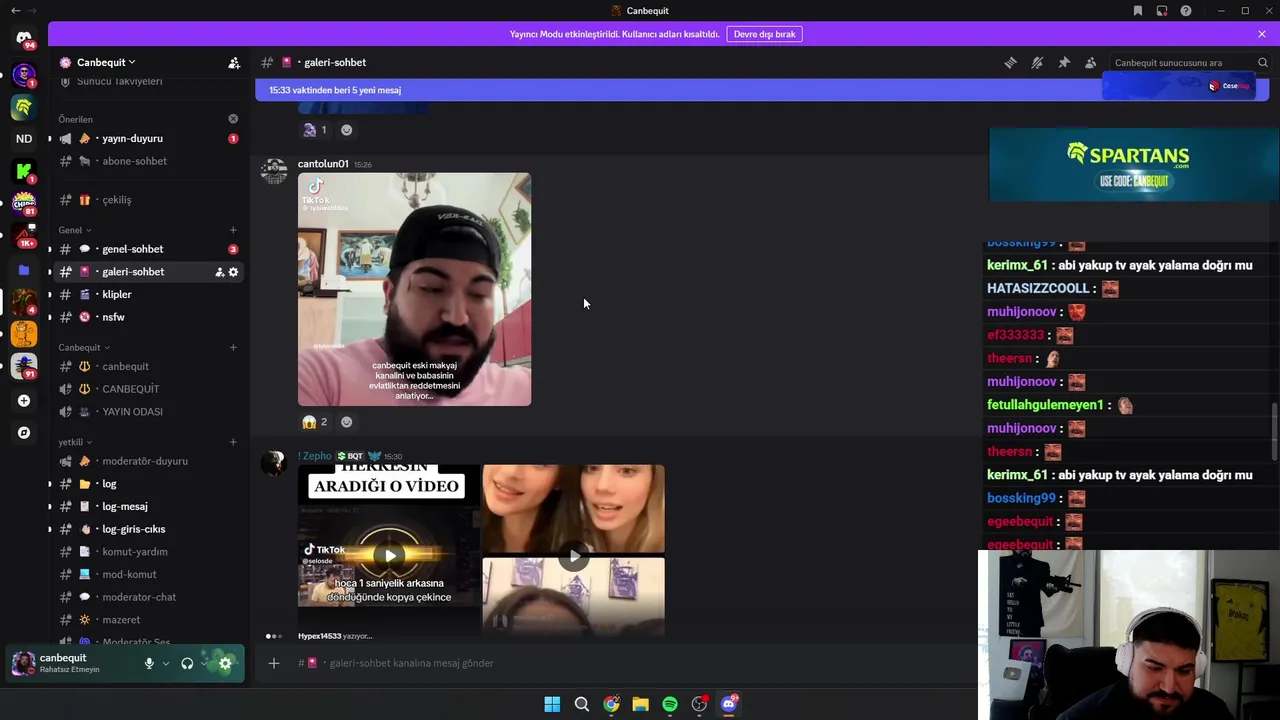Viewport: 1280px width, 720px height.
Task: Open the log-giris-cıkıs channel
Action: (148, 529)
